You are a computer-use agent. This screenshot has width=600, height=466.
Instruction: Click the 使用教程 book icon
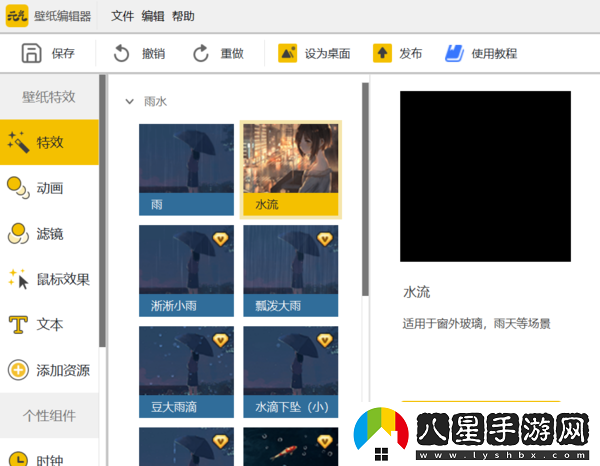pos(455,53)
